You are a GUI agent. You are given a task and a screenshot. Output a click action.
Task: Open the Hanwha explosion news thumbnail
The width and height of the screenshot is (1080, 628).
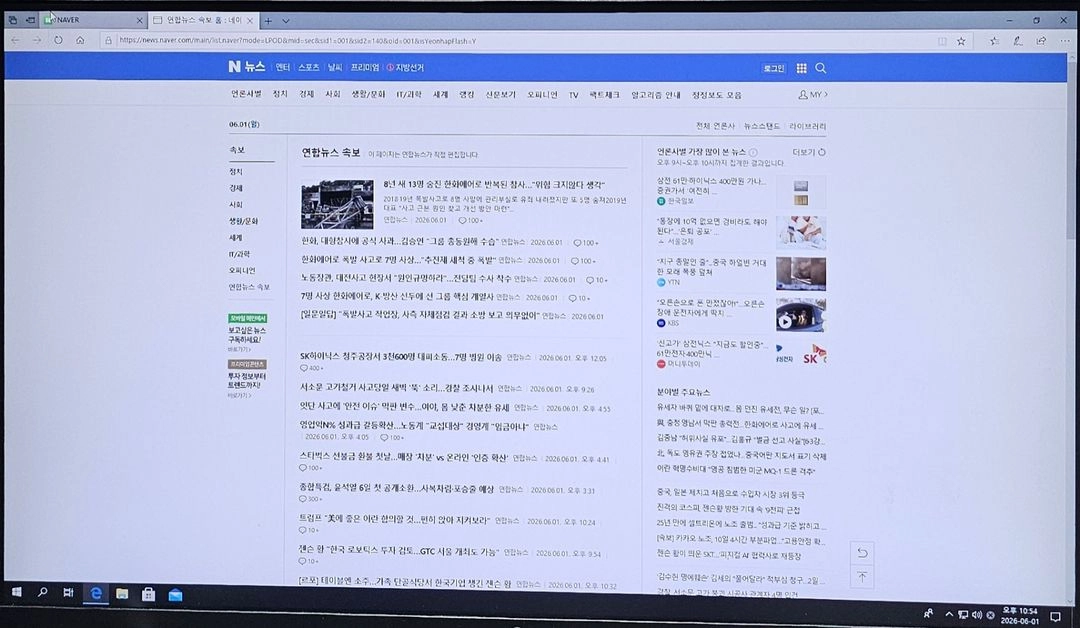338,204
